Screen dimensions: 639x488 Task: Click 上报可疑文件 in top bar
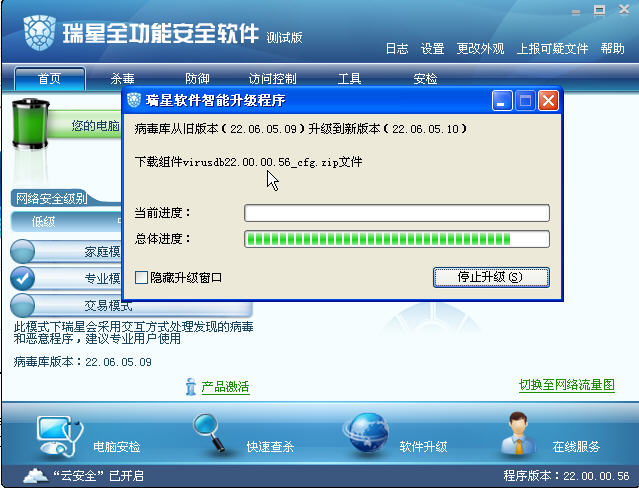(552, 49)
